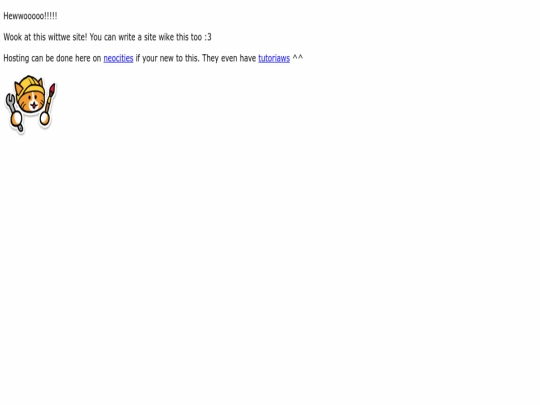This screenshot has height=405, width=540.
Task: Click the cat's paw gripping the wrench
Action: (16, 118)
